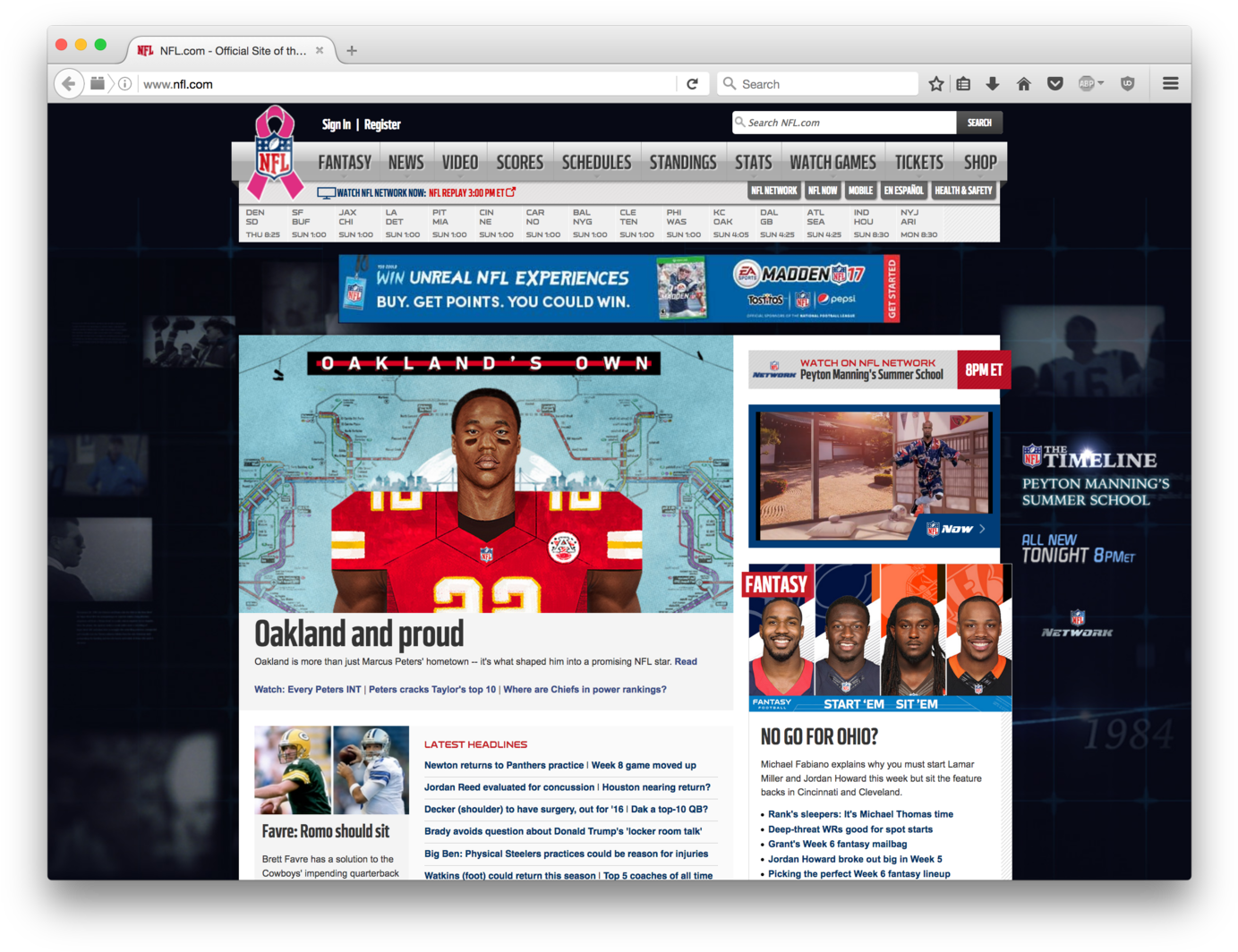The image size is (1238, 952).
Task: Click Get Started on Madden banner
Action: tap(892, 289)
